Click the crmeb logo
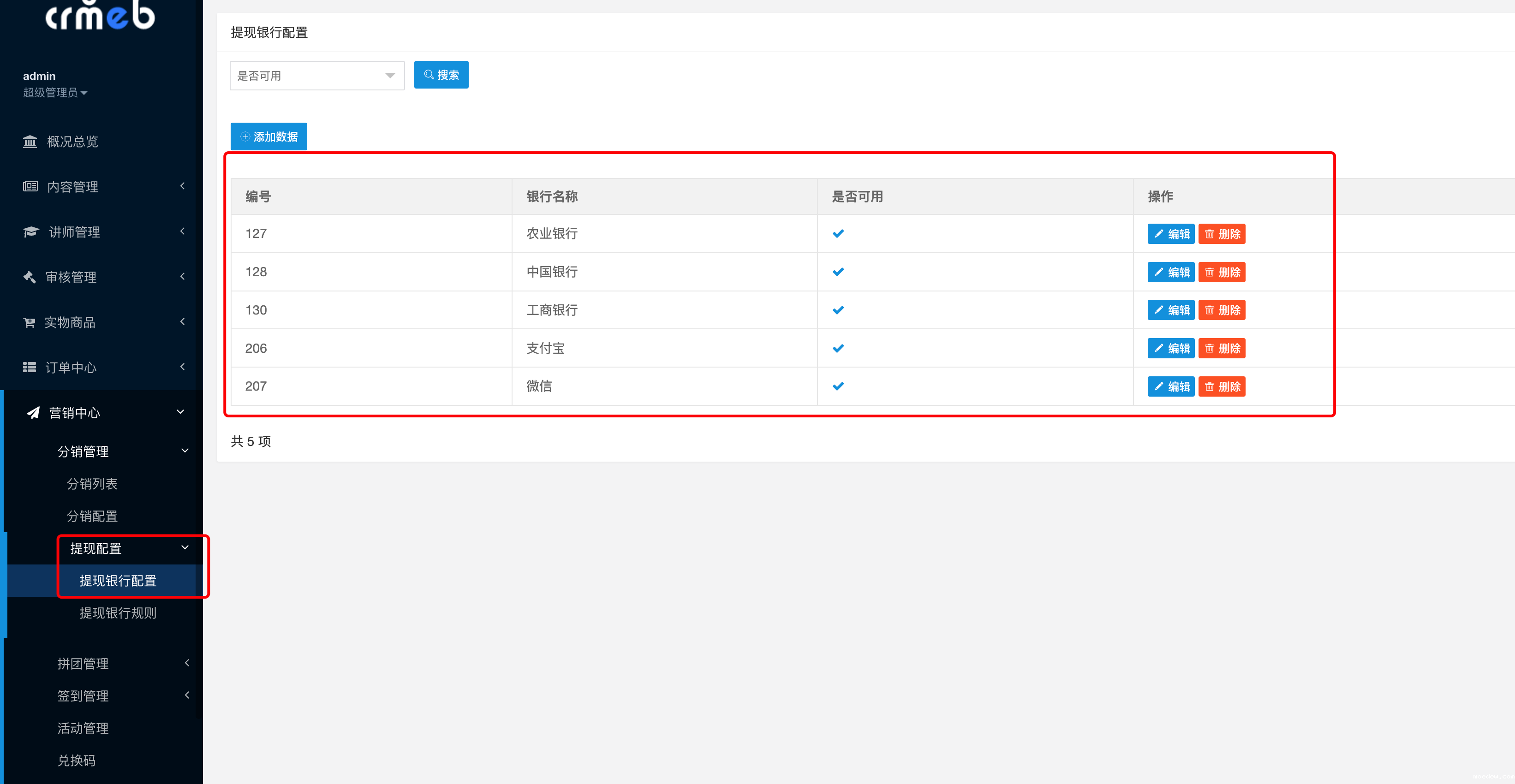1515x784 pixels. pyautogui.click(x=101, y=16)
